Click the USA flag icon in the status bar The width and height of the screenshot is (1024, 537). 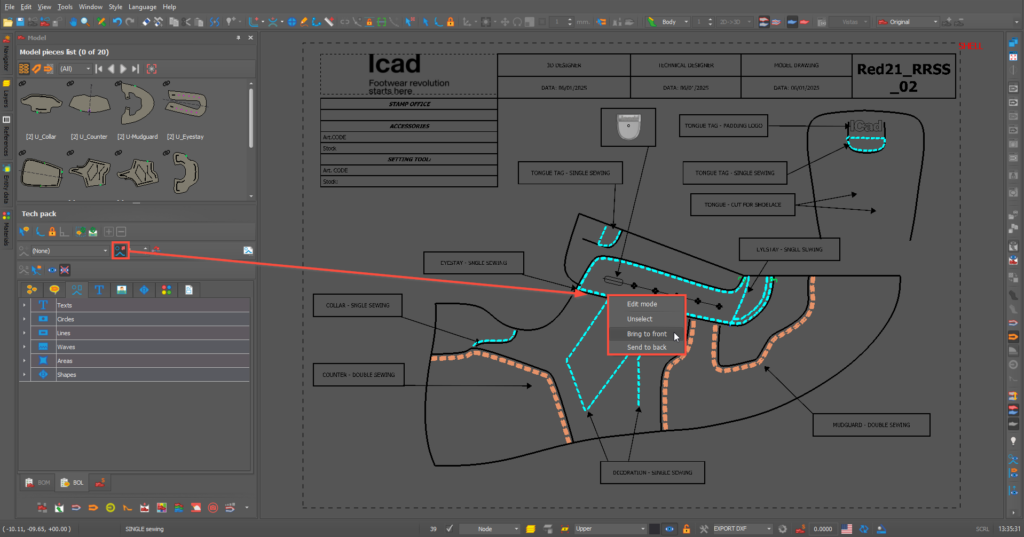(x=846, y=528)
